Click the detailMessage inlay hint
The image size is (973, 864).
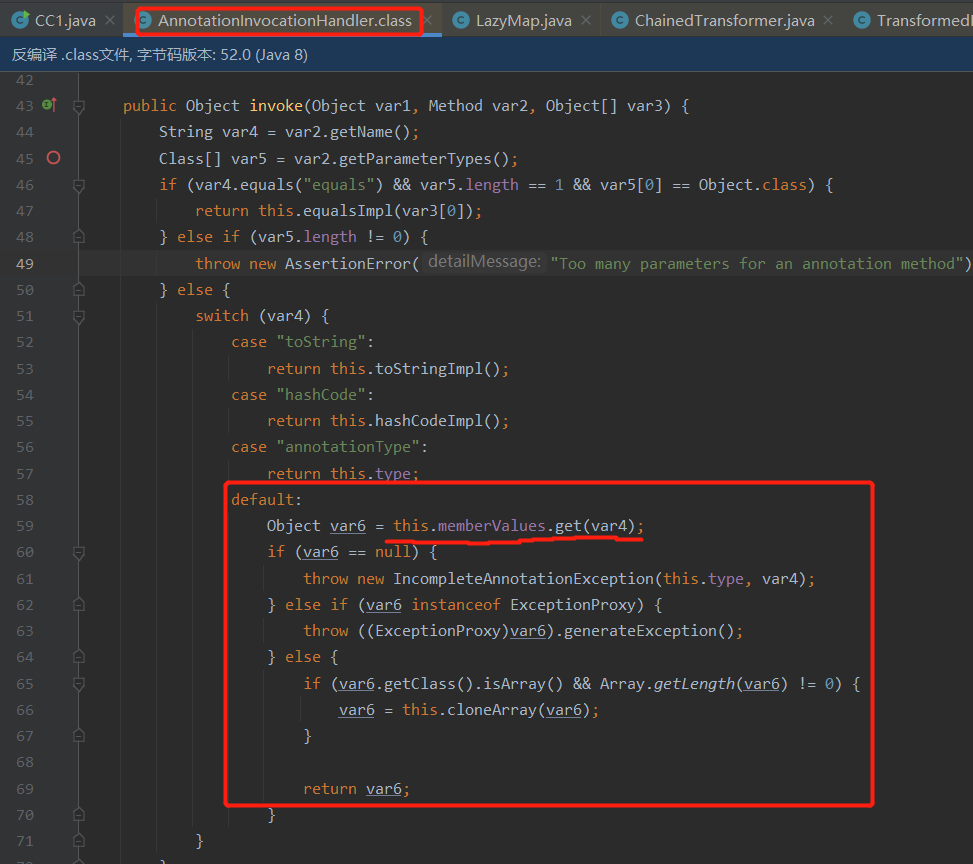click(484, 263)
